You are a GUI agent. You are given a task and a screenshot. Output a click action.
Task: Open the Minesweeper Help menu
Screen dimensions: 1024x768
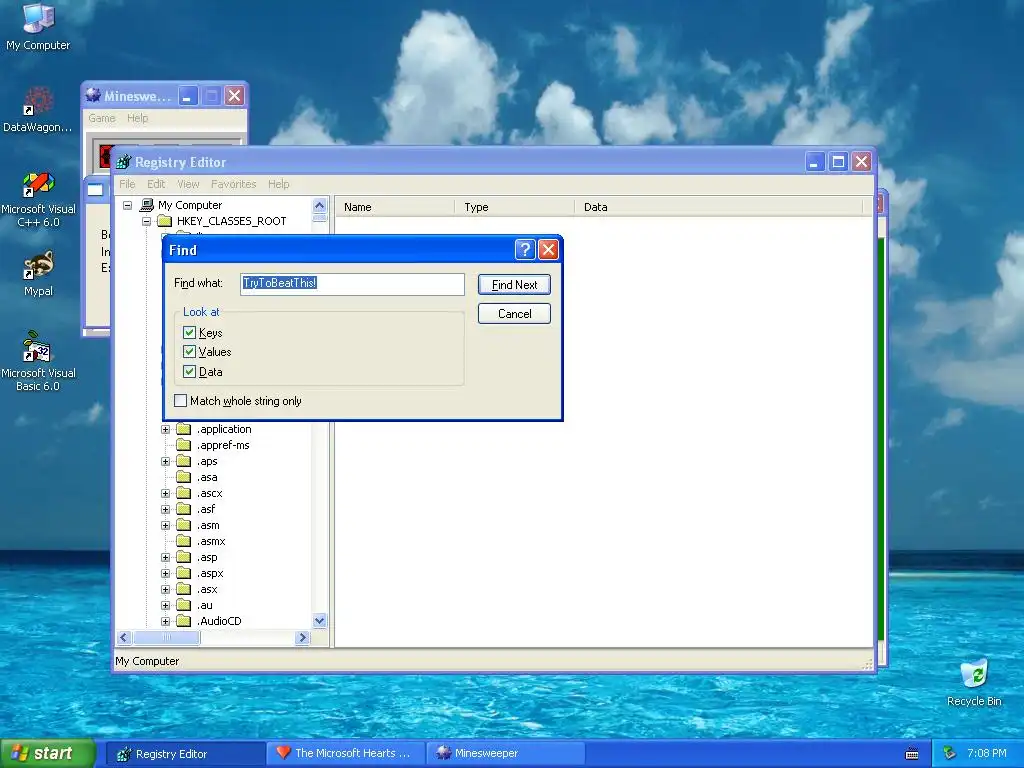coord(137,118)
